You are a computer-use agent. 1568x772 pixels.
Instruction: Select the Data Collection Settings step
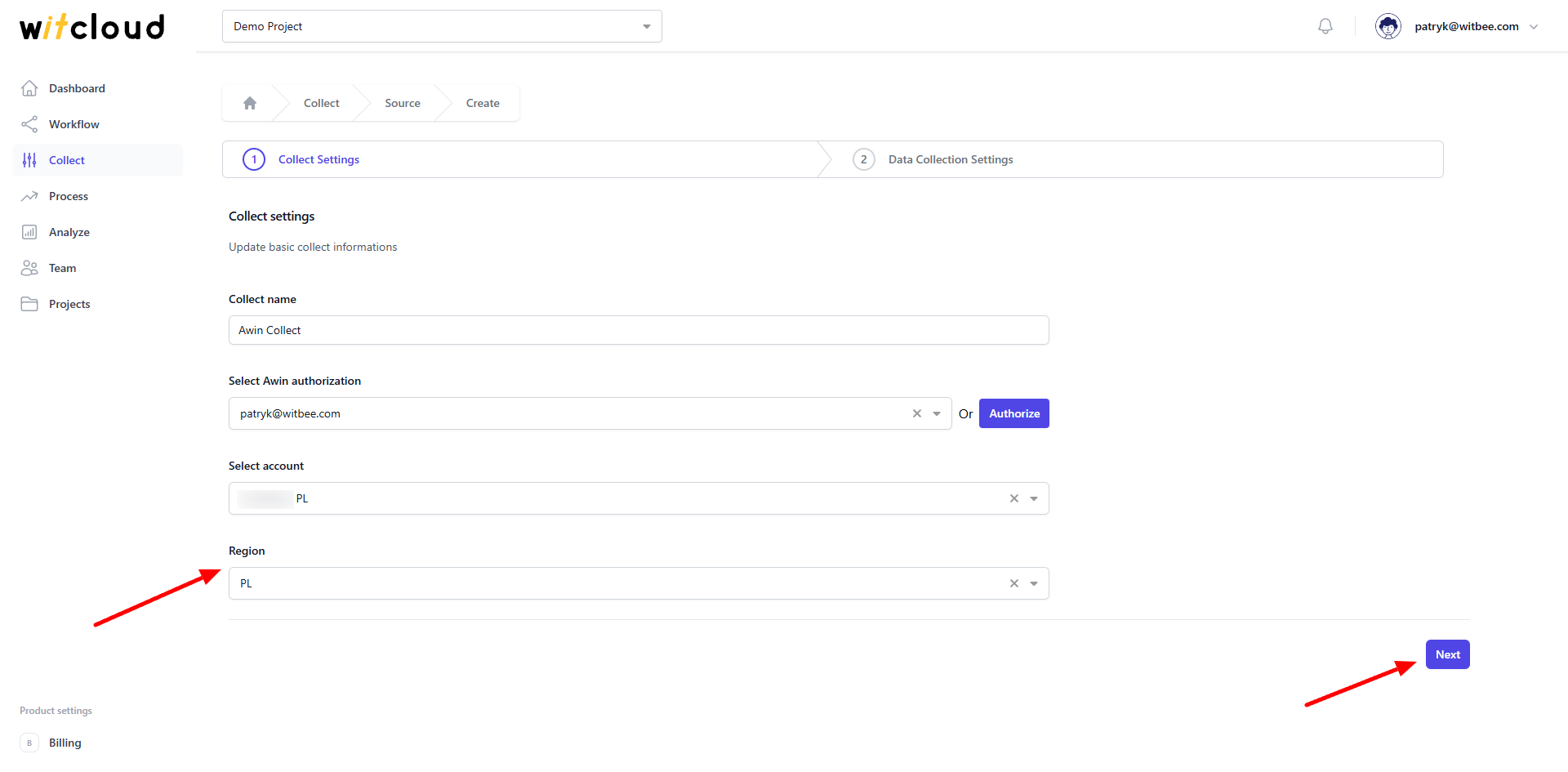pos(951,159)
